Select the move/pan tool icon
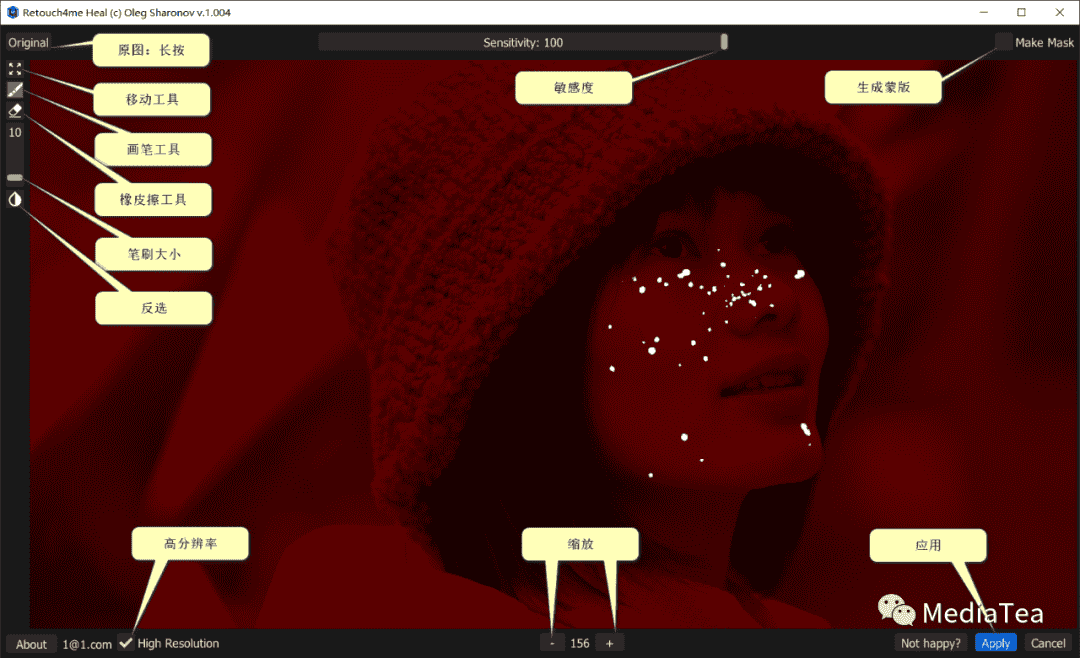 (14, 69)
